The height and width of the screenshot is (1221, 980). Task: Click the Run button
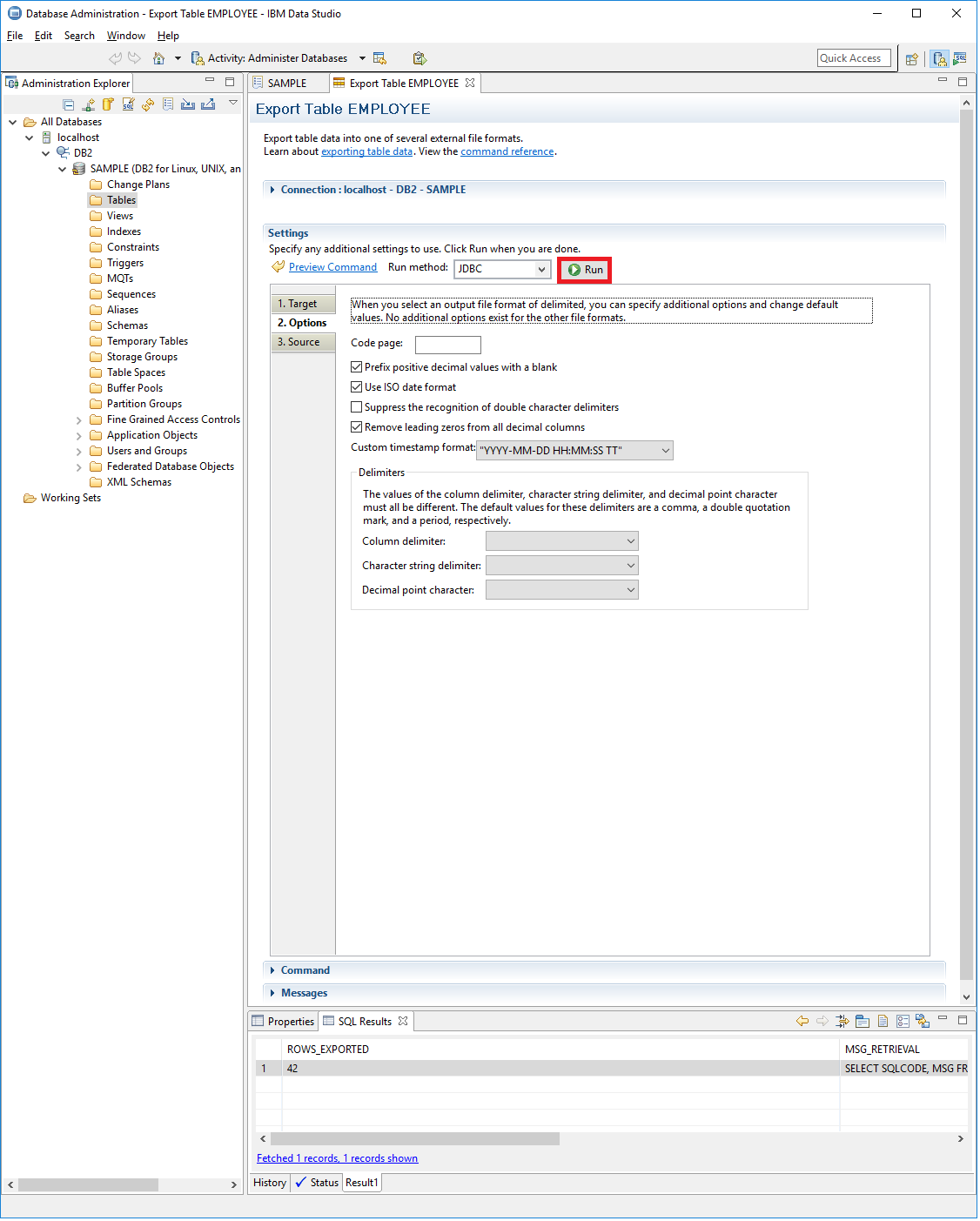point(585,270)
